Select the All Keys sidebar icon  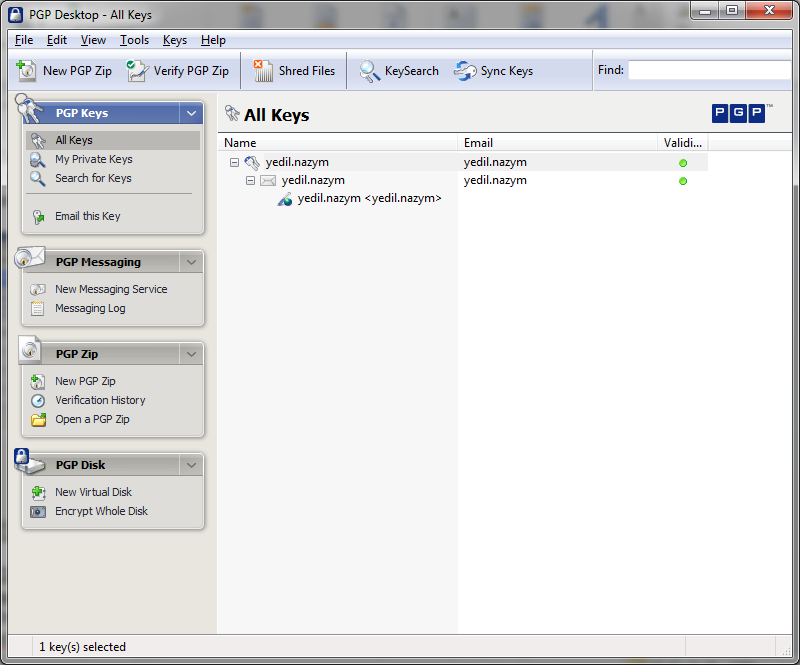click(x=38, y=140)
